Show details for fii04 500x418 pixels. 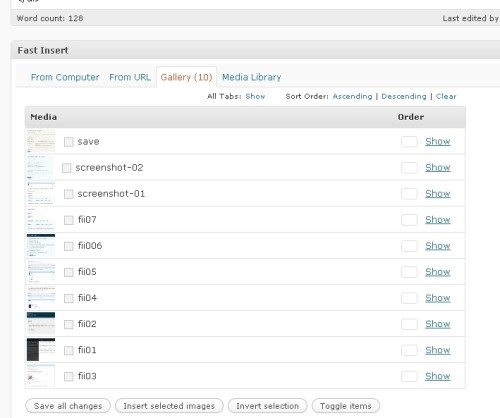coord(438,298)
